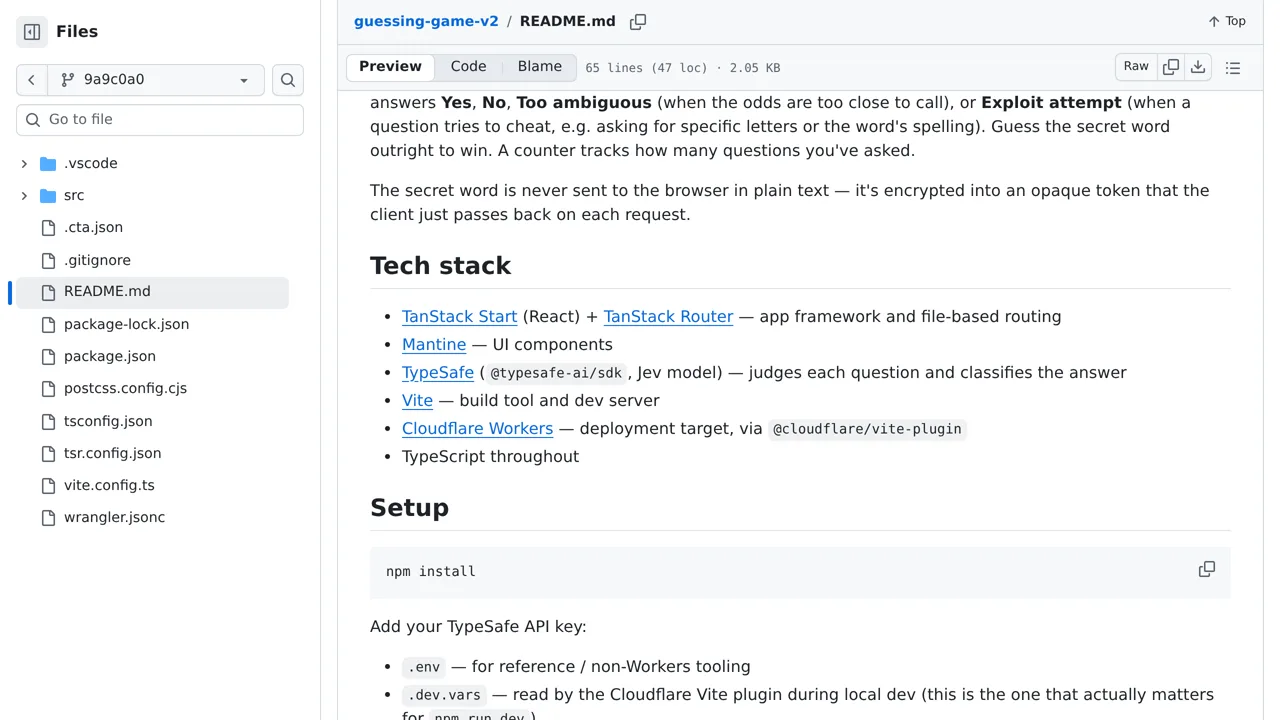The height and width of the screenshot is (720, 1280).
Task: Follow the Cloudflare Workers link
Action: click(x=477, y=428)
